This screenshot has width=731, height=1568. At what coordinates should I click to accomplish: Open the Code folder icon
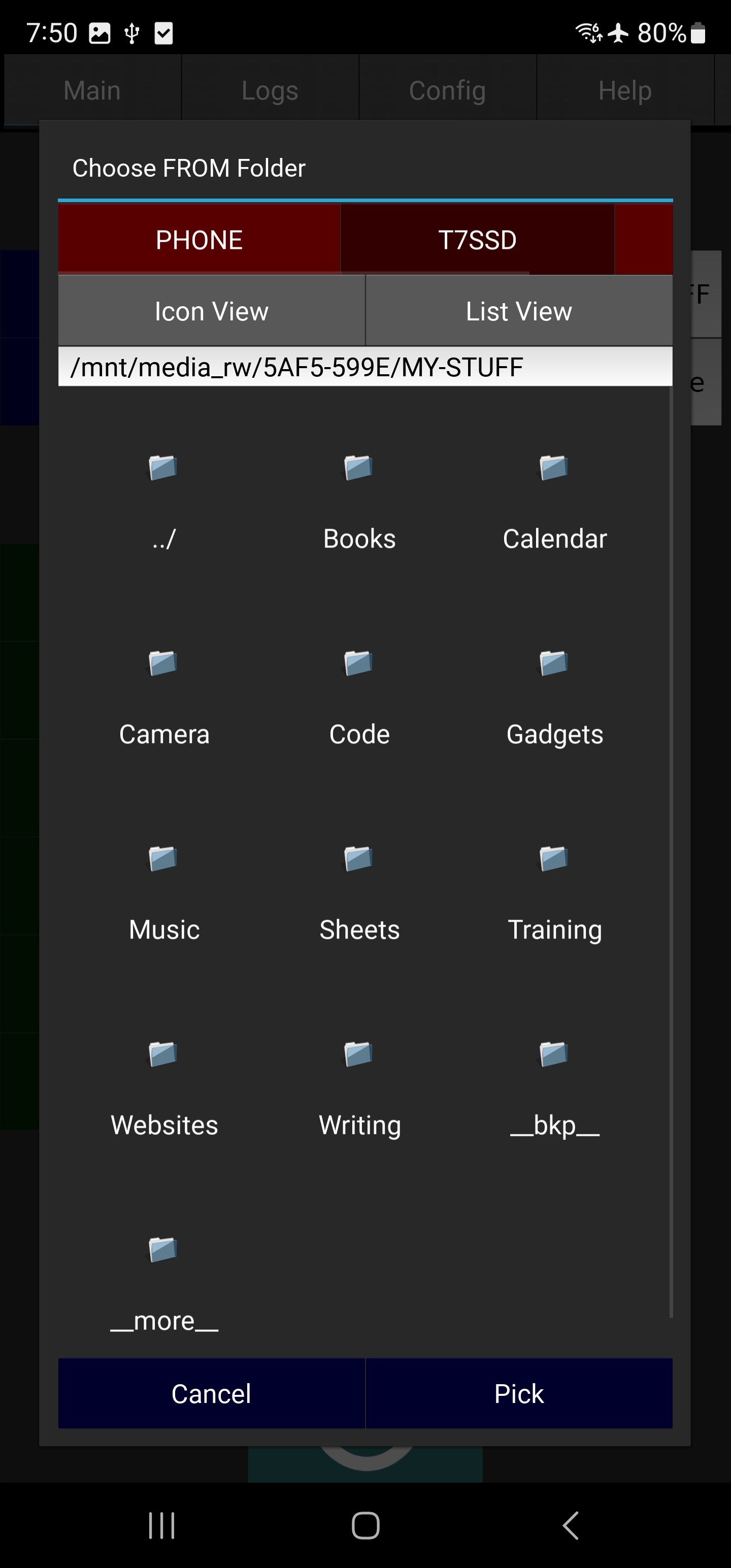(x=358, y=664)
